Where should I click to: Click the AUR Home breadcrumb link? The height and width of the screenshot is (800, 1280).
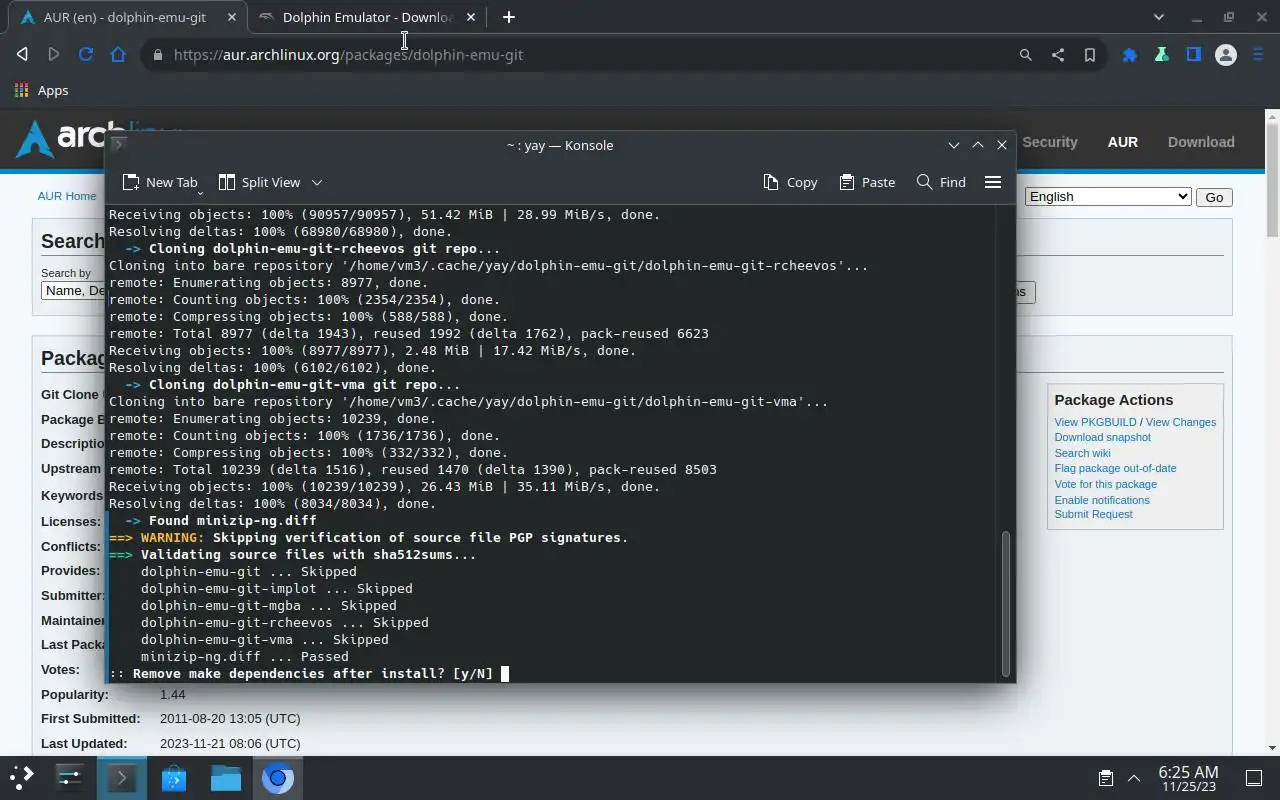click(x=67, y=196)
